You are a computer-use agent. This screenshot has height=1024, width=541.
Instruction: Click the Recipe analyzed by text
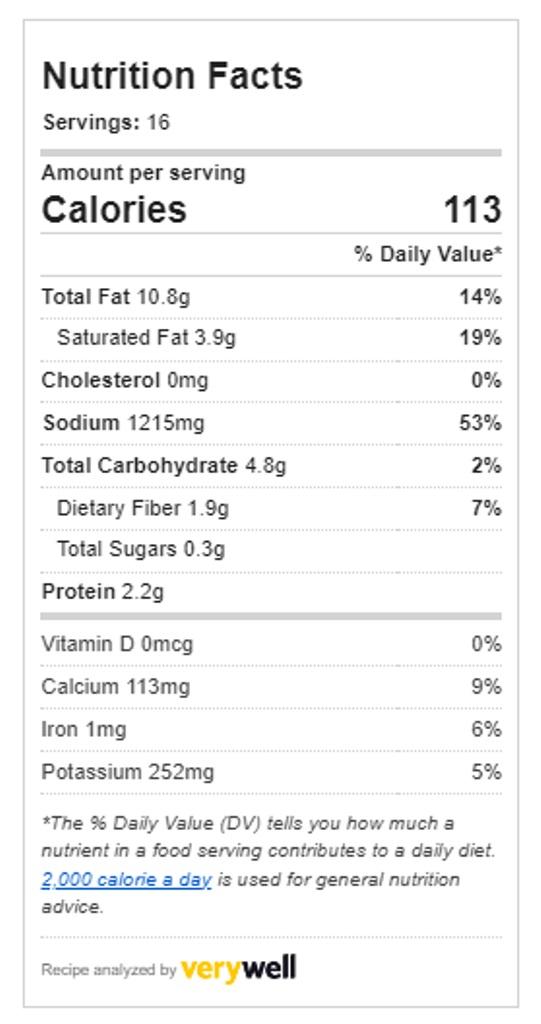click(108, 970)
